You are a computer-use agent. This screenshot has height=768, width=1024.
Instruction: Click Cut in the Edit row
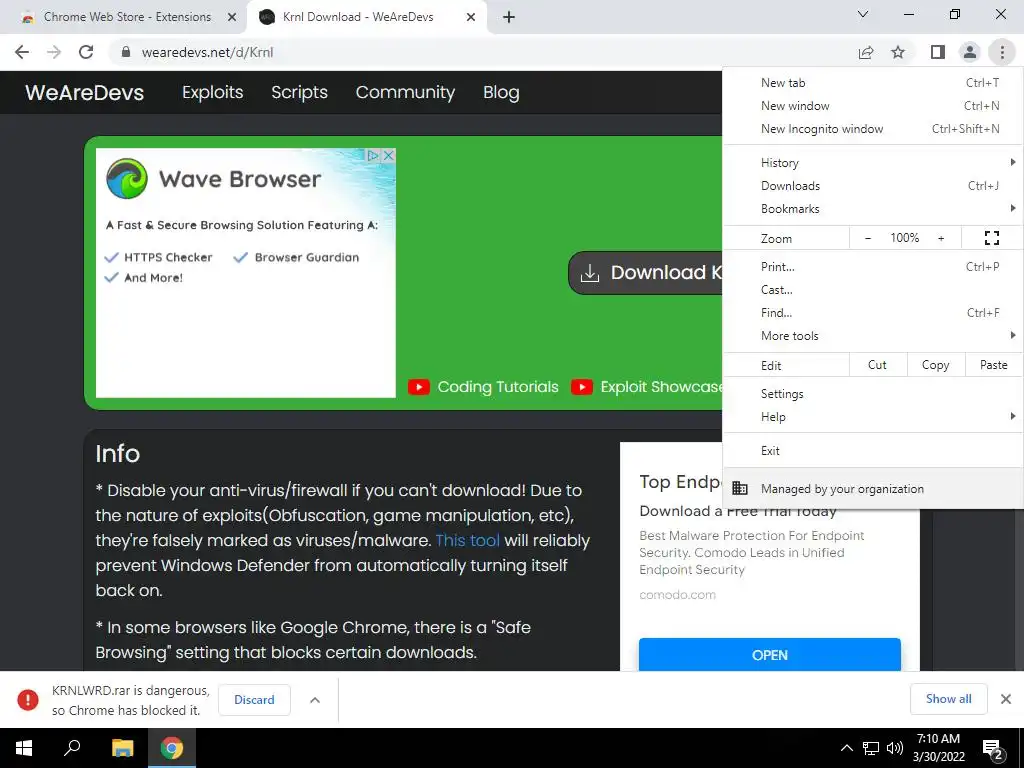coord(878,365)
